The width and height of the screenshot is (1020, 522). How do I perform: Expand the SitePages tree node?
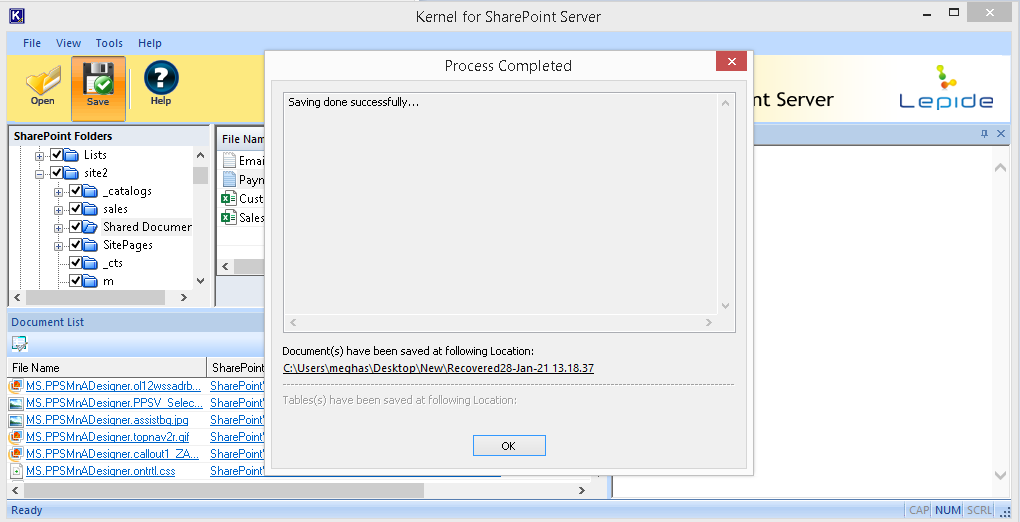pyautogui.click(x=59, y=246)
